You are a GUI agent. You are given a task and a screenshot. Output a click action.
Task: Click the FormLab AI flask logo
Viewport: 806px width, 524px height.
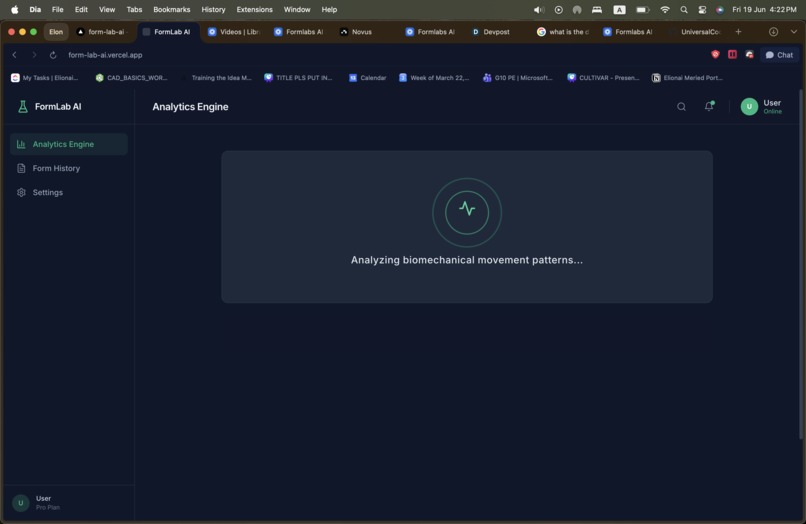pos(23,106)
